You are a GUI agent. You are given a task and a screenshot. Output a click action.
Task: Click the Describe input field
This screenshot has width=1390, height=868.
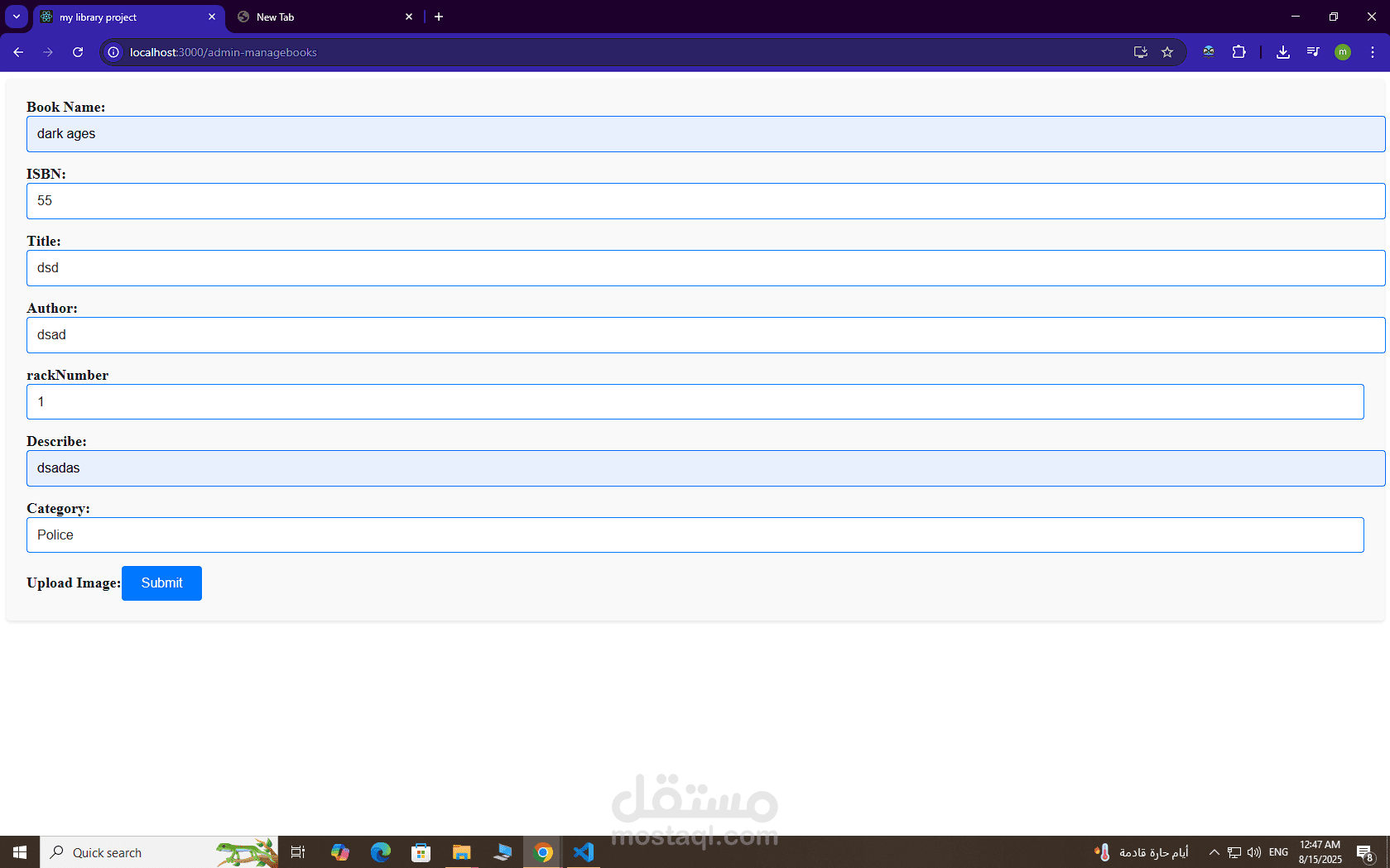pyautogui.click(x=705, y=468)
